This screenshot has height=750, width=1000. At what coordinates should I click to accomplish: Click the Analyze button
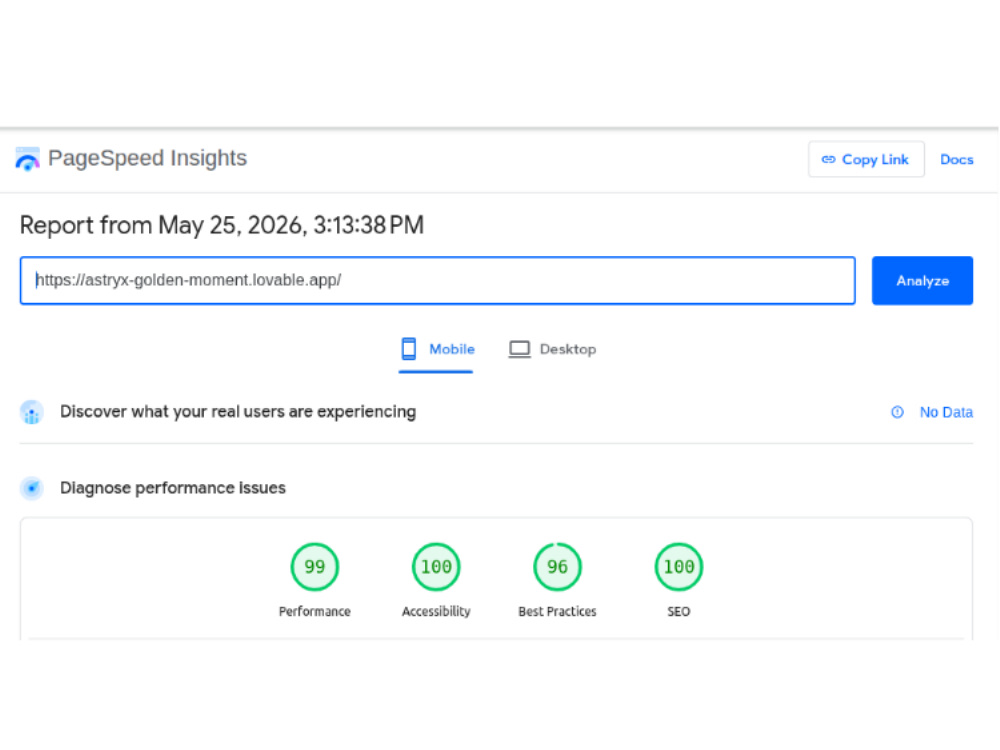[x=922, y=281]
